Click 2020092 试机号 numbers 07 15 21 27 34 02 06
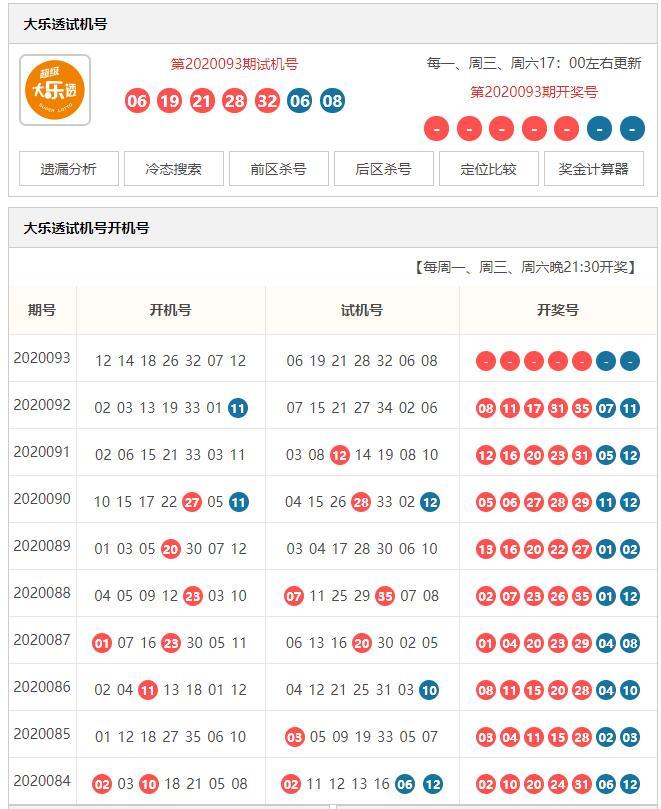 pyautogui.click(x=362, y=408)
